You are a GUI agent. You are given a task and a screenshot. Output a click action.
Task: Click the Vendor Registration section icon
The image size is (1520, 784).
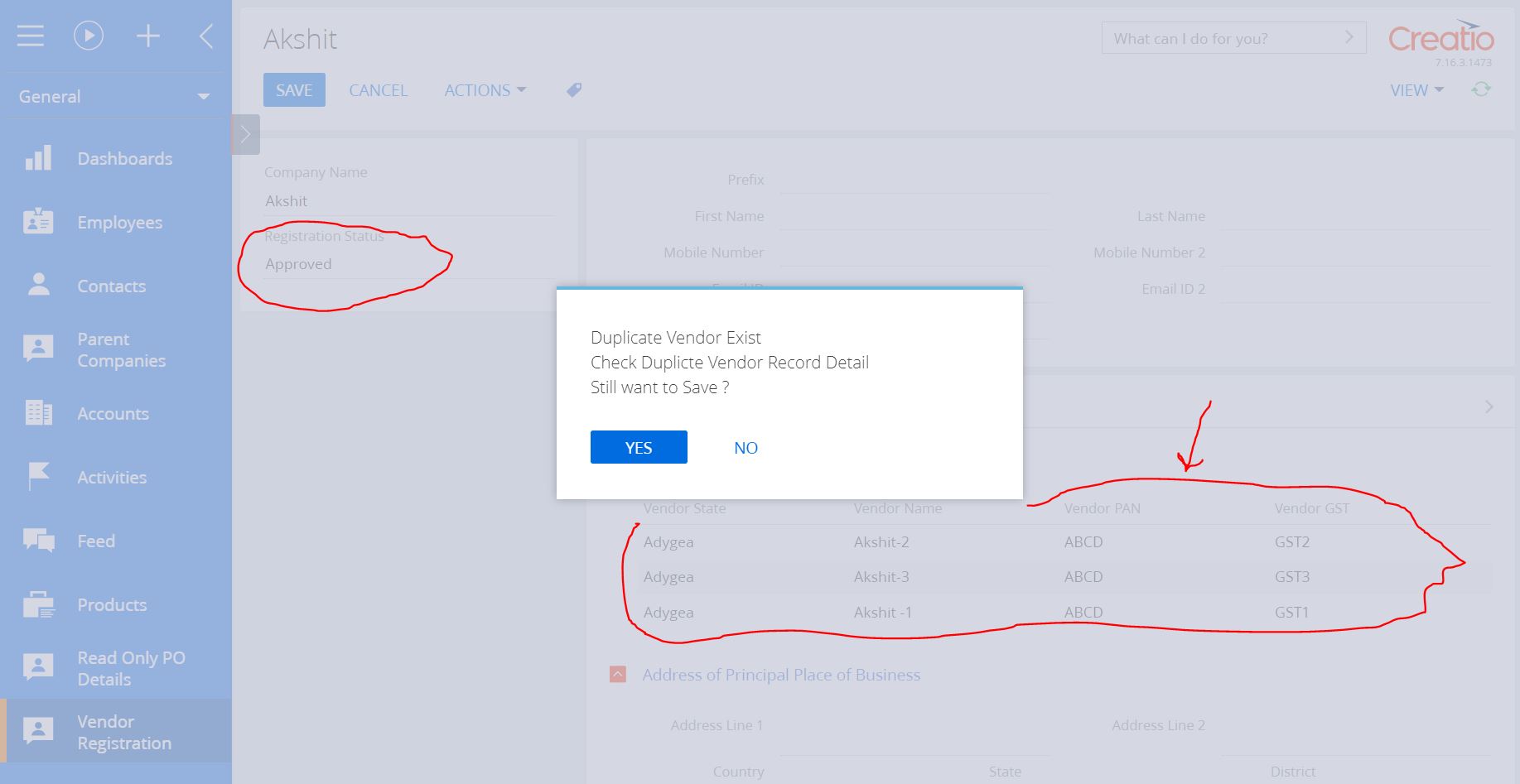[38, 731]
